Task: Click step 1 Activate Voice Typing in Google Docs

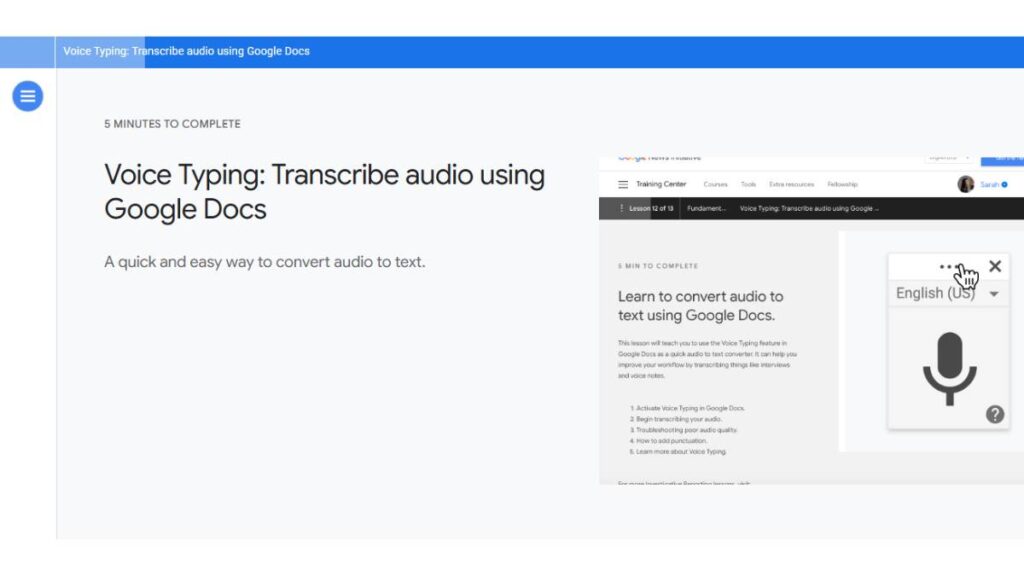Action: click(x=687, y=408)
